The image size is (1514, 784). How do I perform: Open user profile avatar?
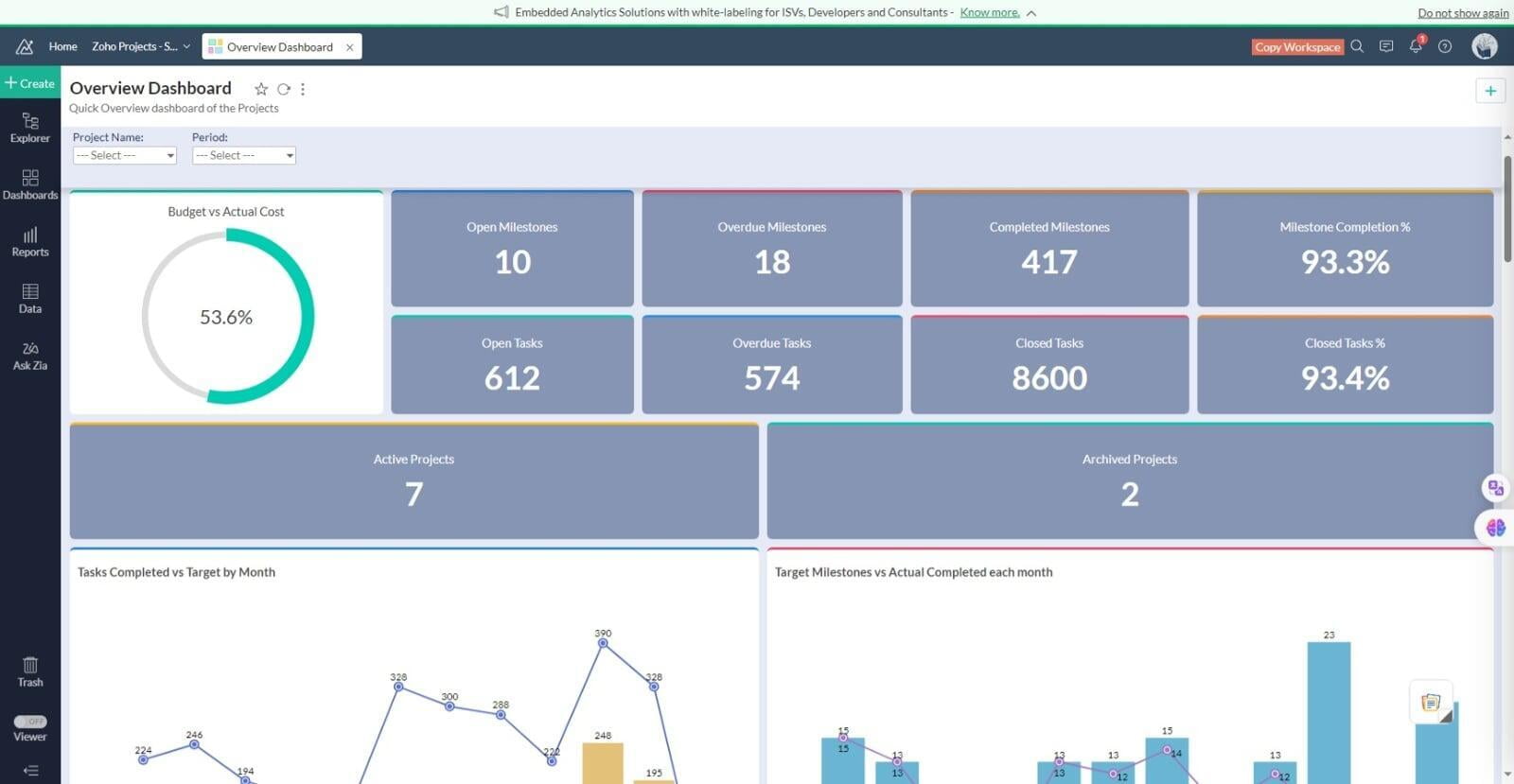point(1485,46)
